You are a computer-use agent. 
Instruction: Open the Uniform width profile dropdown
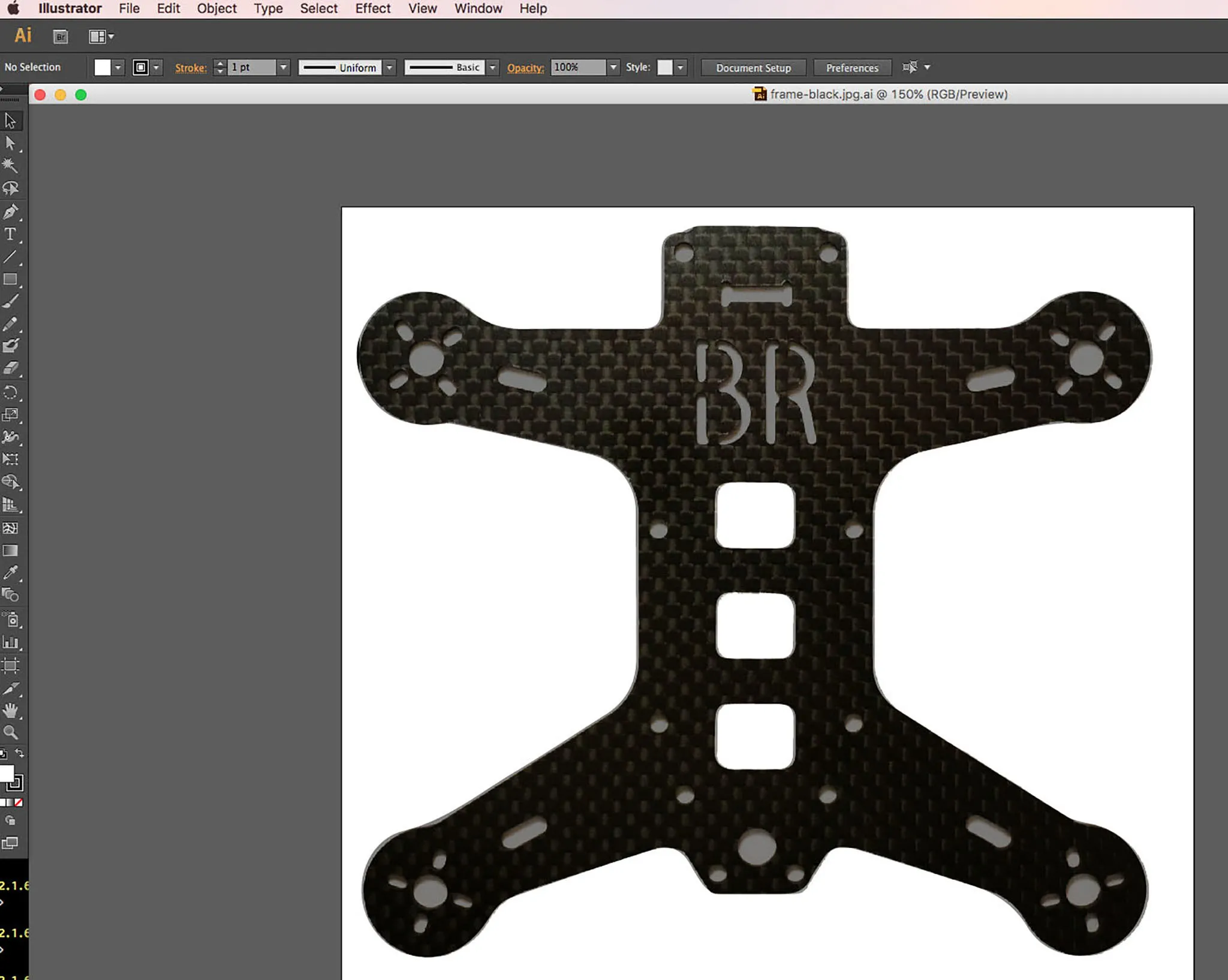390,67
